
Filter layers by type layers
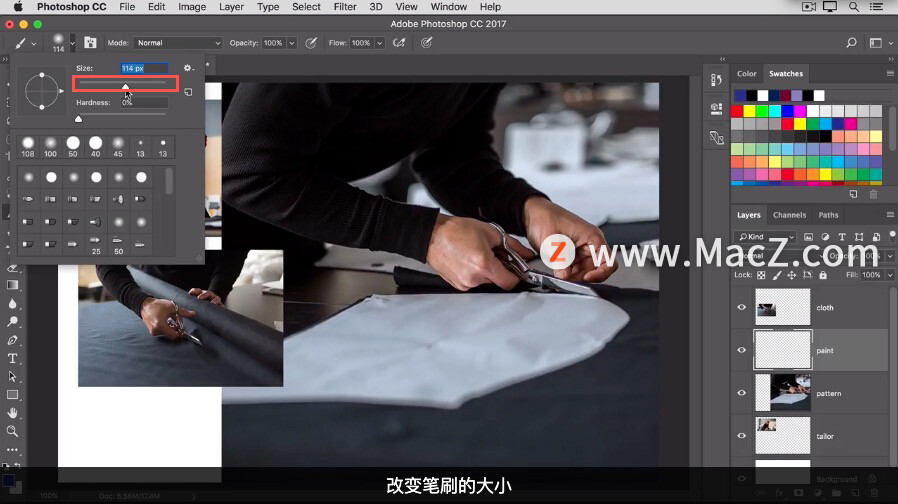coord(842,237)
